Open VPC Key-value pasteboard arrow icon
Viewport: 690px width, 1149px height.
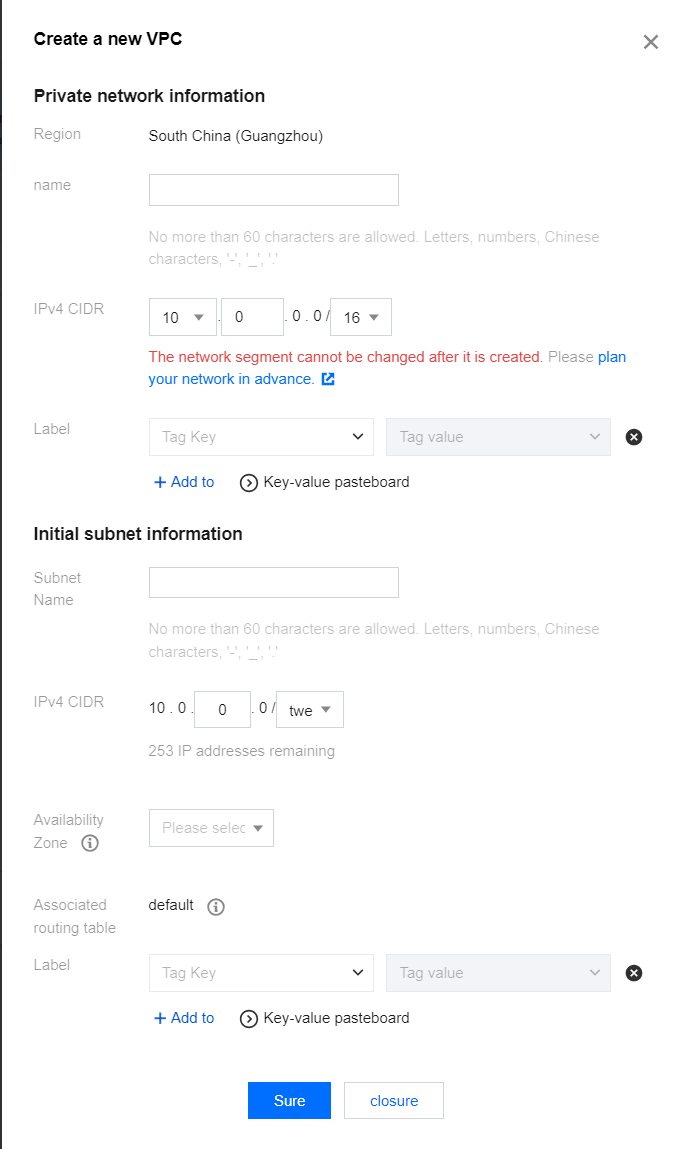click(x=250, y=483)
